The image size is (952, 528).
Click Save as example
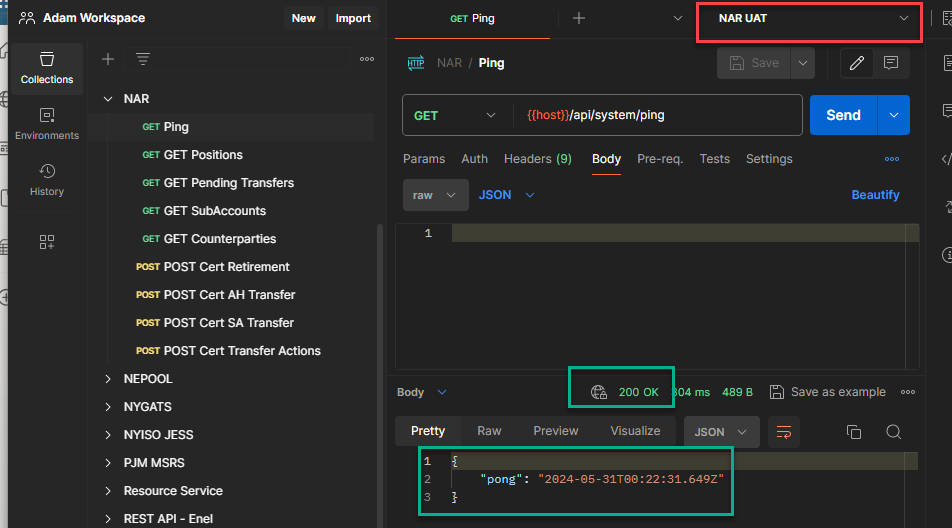[x=828, y=392]
